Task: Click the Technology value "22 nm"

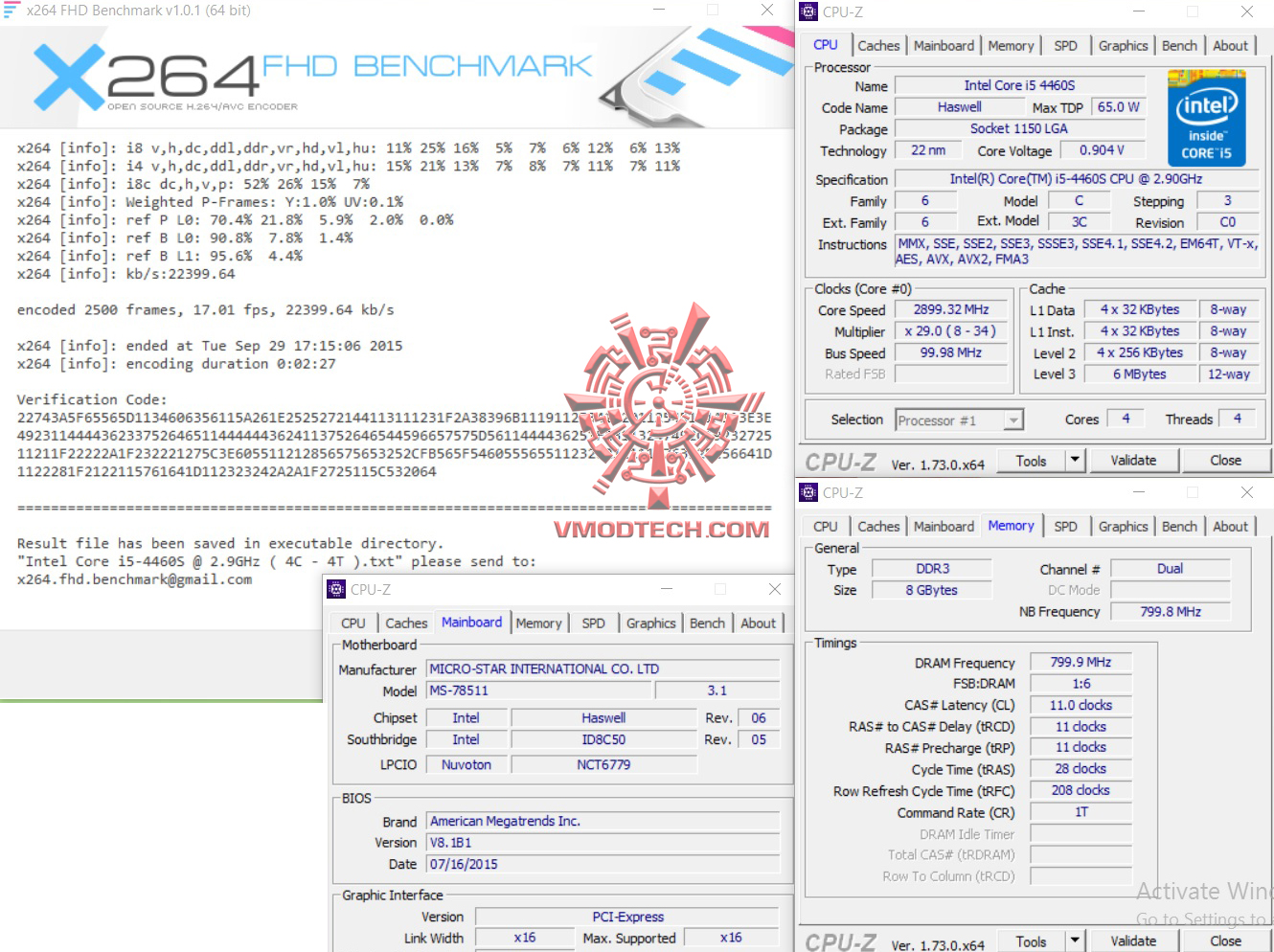Action: [x=927, y=150]
